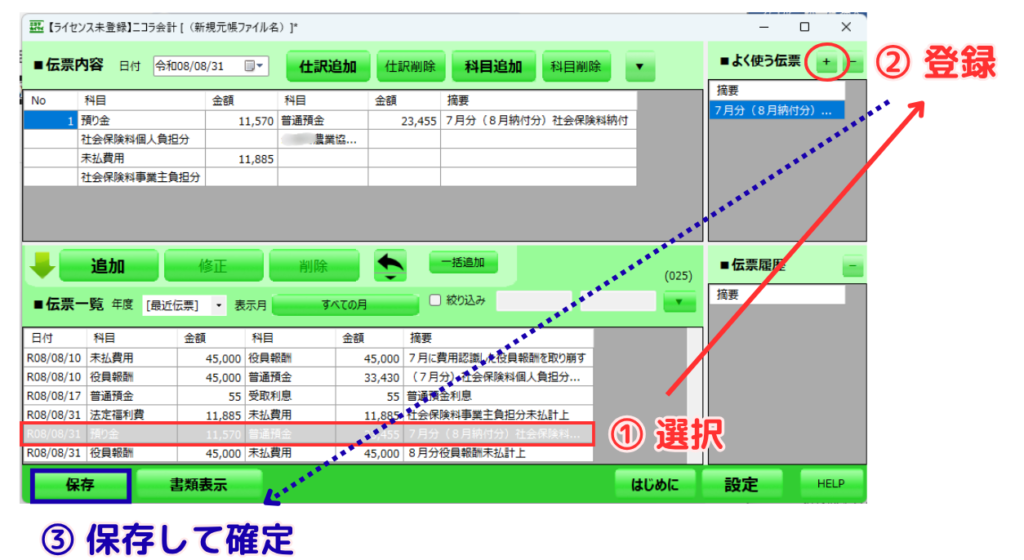Select R08/08/17 普通預金 受取利息 row
Screen dimensions: 1024x560
pyautogui.click(x=308, y=396)
